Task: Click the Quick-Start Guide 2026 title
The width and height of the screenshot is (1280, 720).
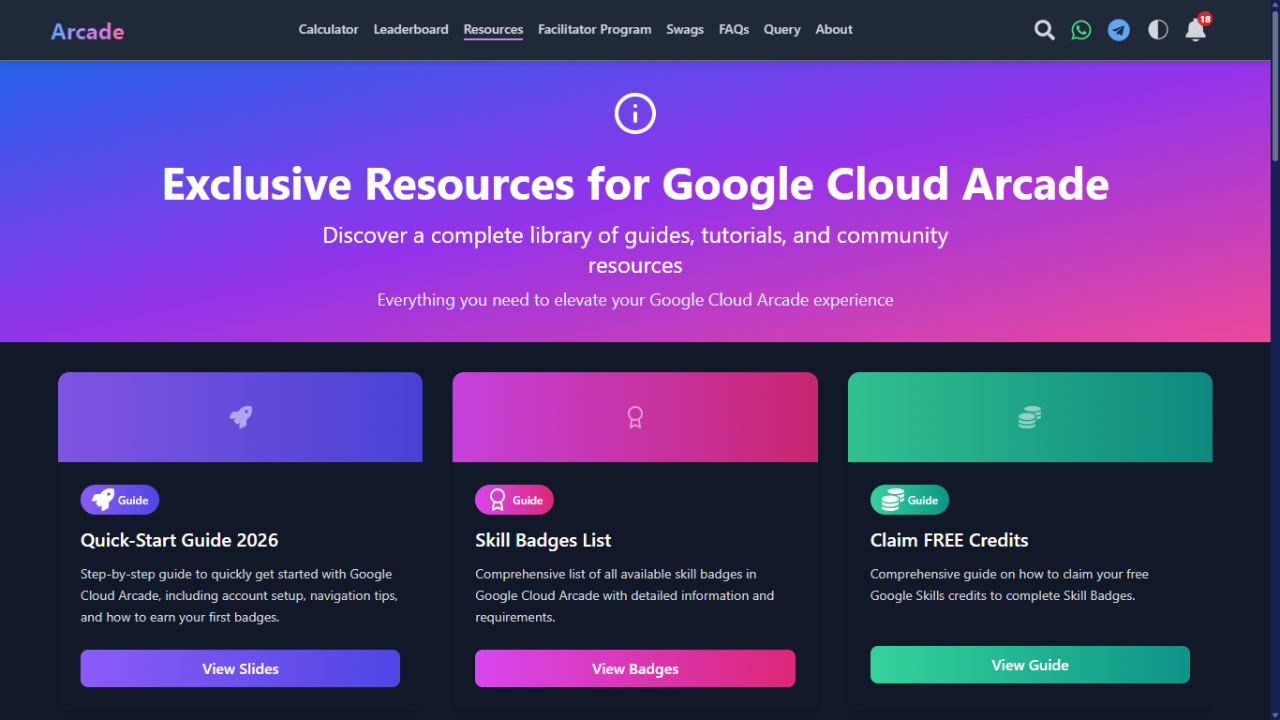Action: point(180,541)
